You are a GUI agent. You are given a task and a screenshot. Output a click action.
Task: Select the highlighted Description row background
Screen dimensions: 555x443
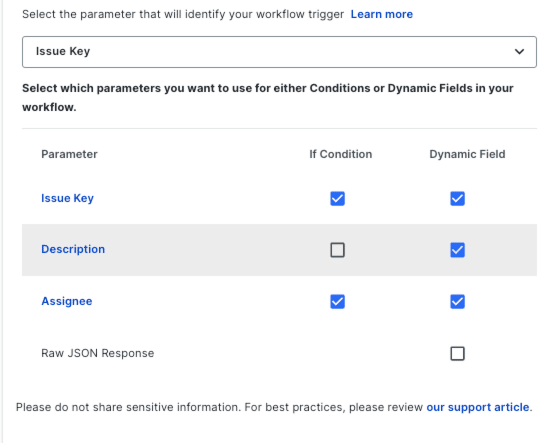[279, 250]
